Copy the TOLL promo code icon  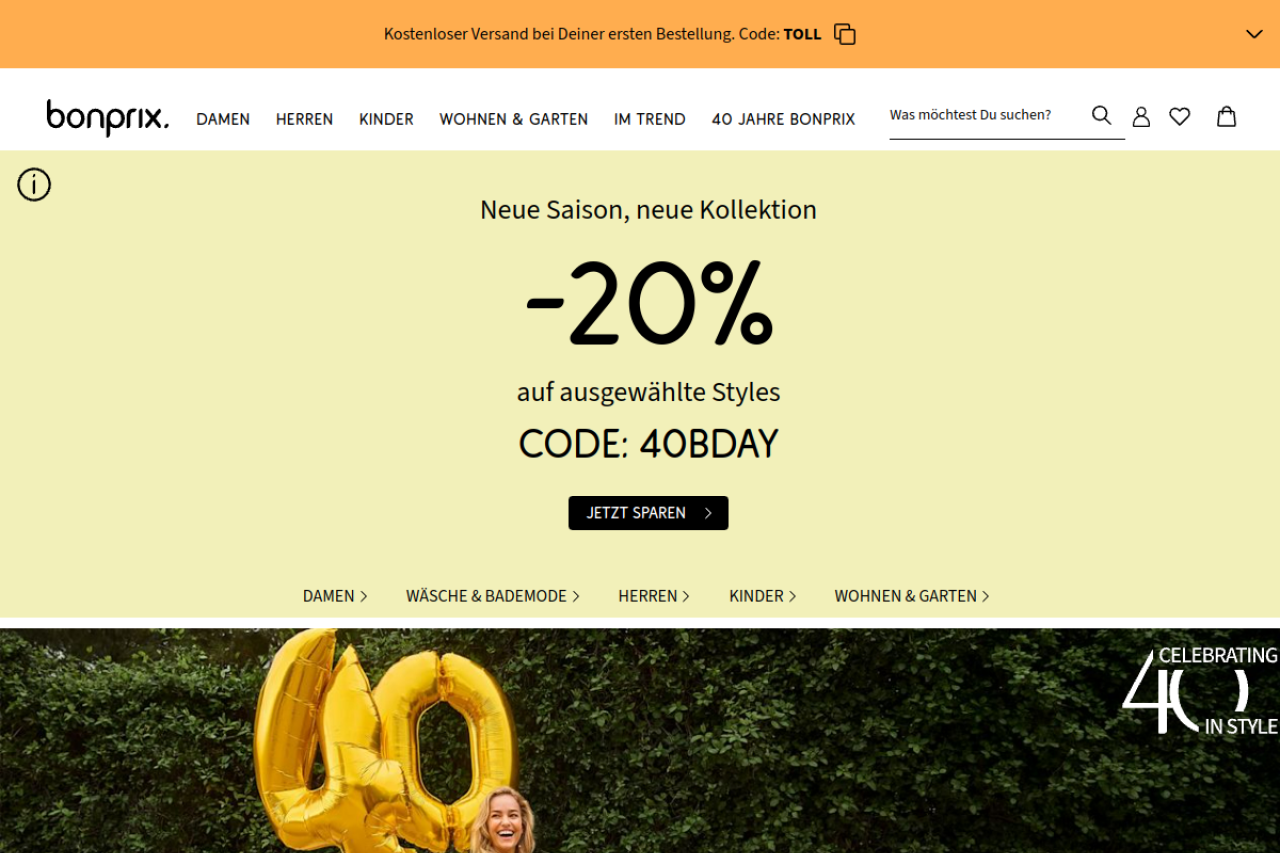pyautogui.click(x=845, y=34)
